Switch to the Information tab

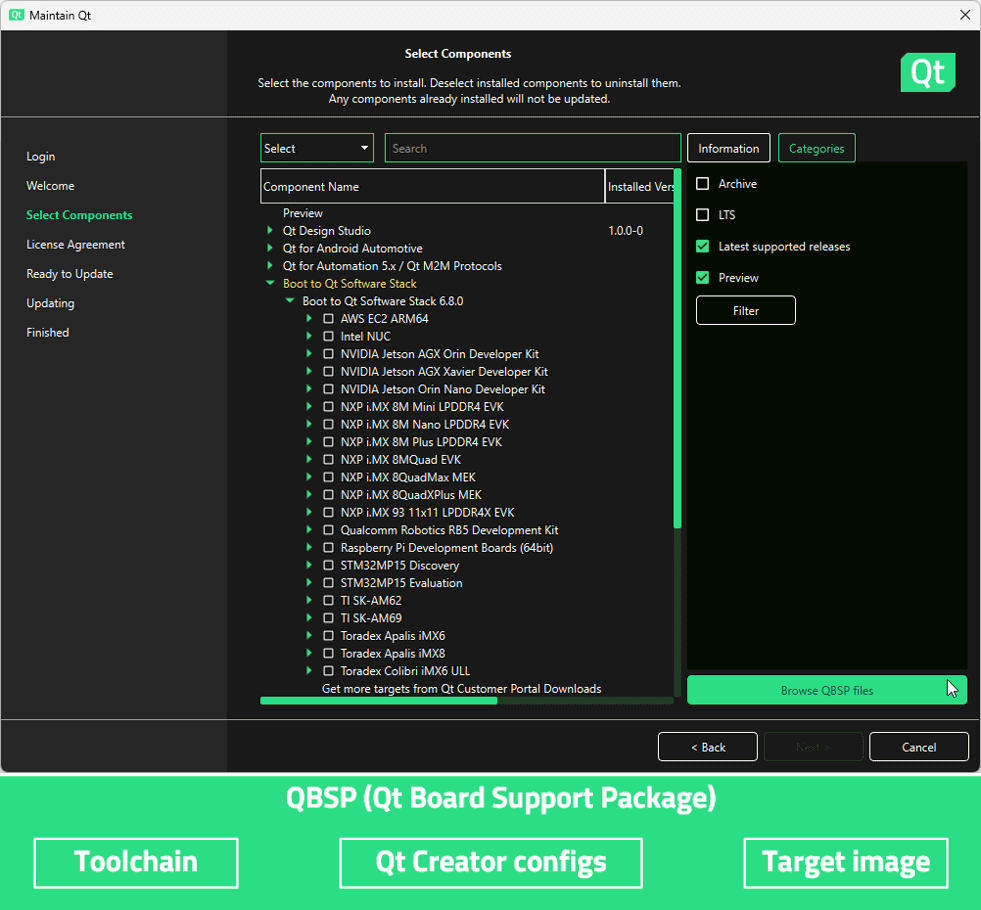[728, 148]
